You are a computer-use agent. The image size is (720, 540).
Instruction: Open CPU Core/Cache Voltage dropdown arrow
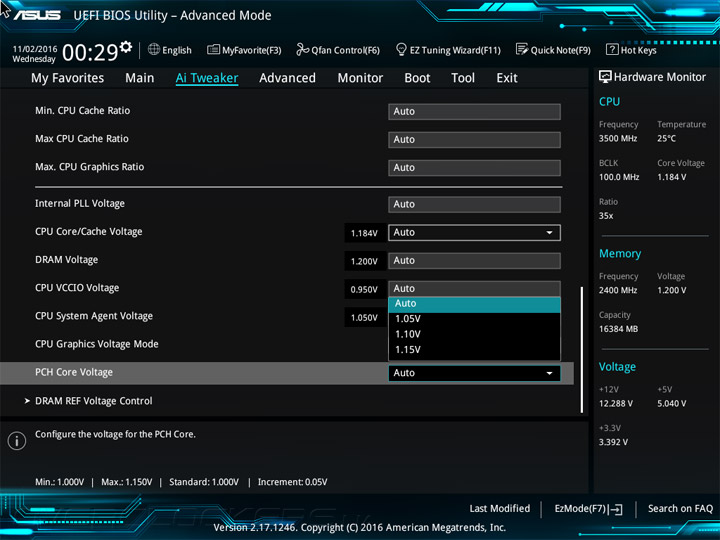click(x=549, y=233)
